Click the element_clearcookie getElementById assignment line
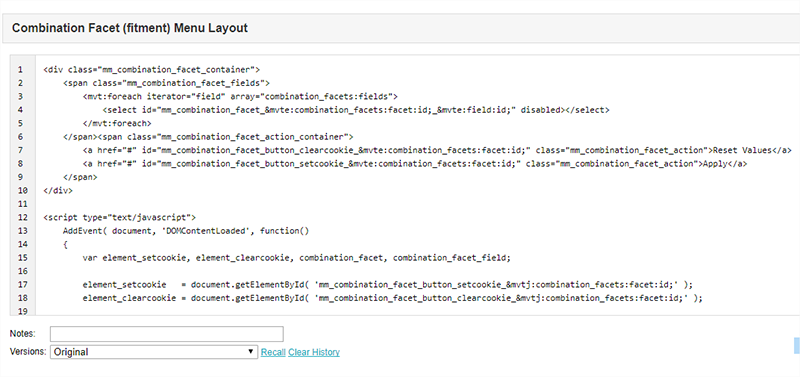The image size is (800, 377). click(393, 298)
